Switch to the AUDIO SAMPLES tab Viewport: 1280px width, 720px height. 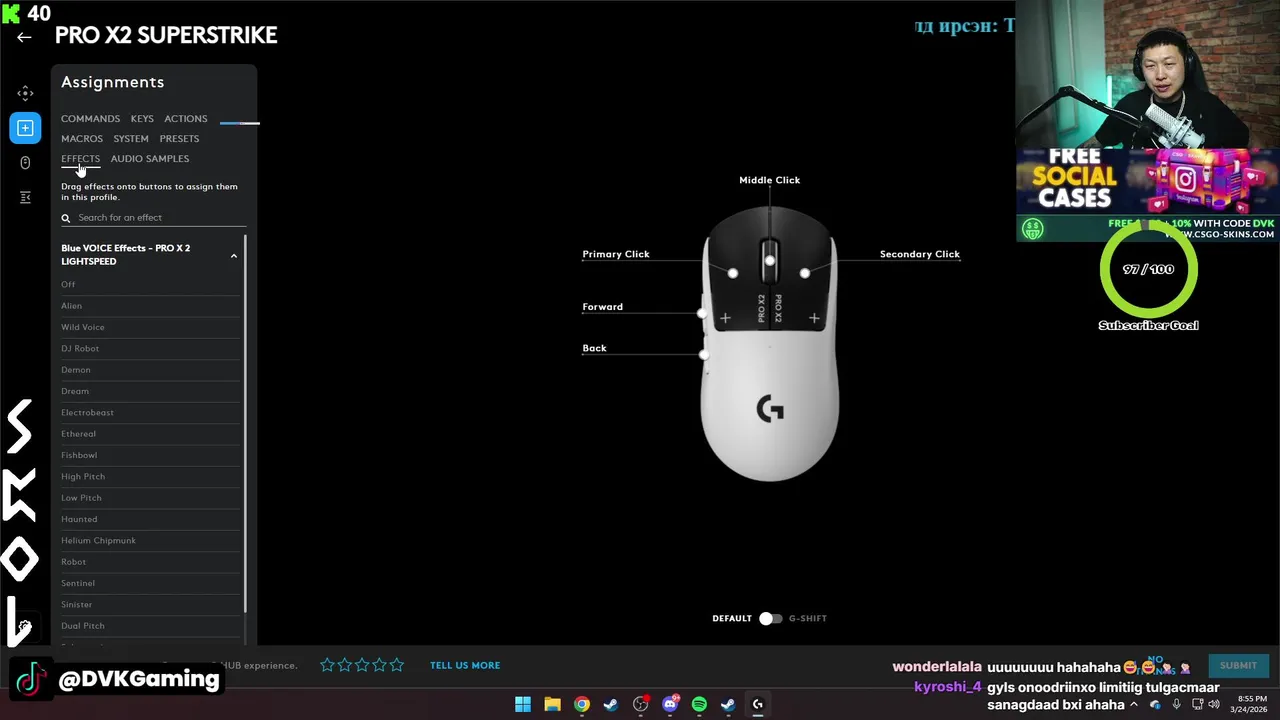pyautogui.click(x=150, y=159)
